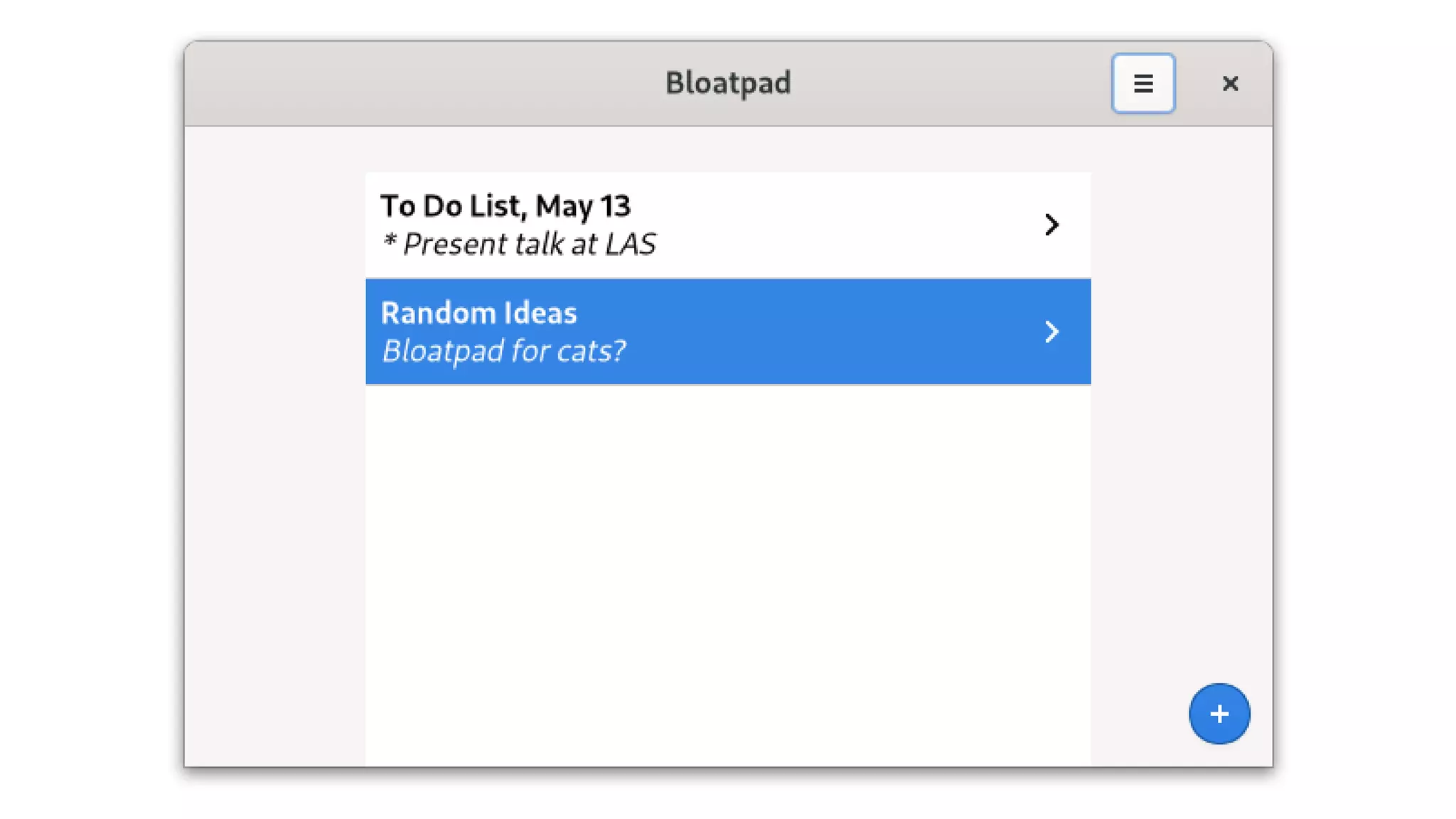1456x819 pixels.
Task: Click the blank space right of "To Do List, May 13"
Action: [818, 206]
